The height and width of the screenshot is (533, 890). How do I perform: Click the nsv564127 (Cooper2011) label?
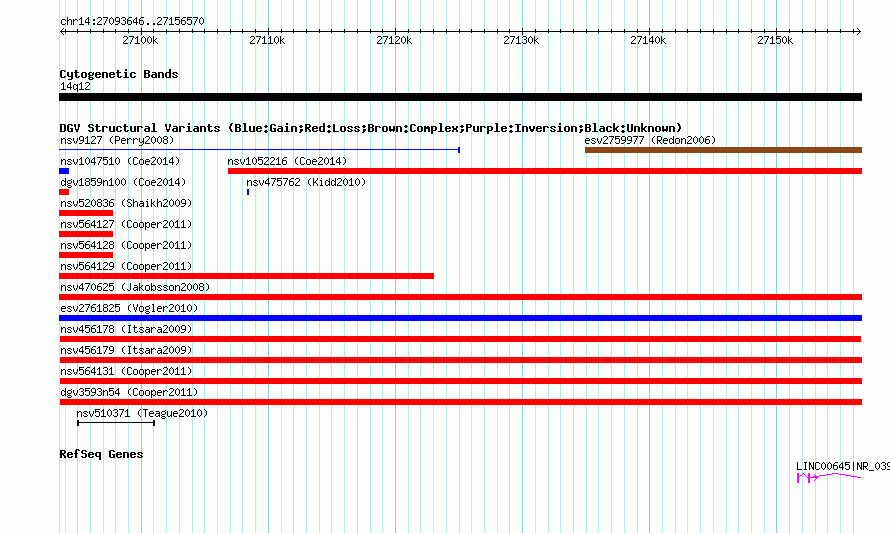click(126, 224)
